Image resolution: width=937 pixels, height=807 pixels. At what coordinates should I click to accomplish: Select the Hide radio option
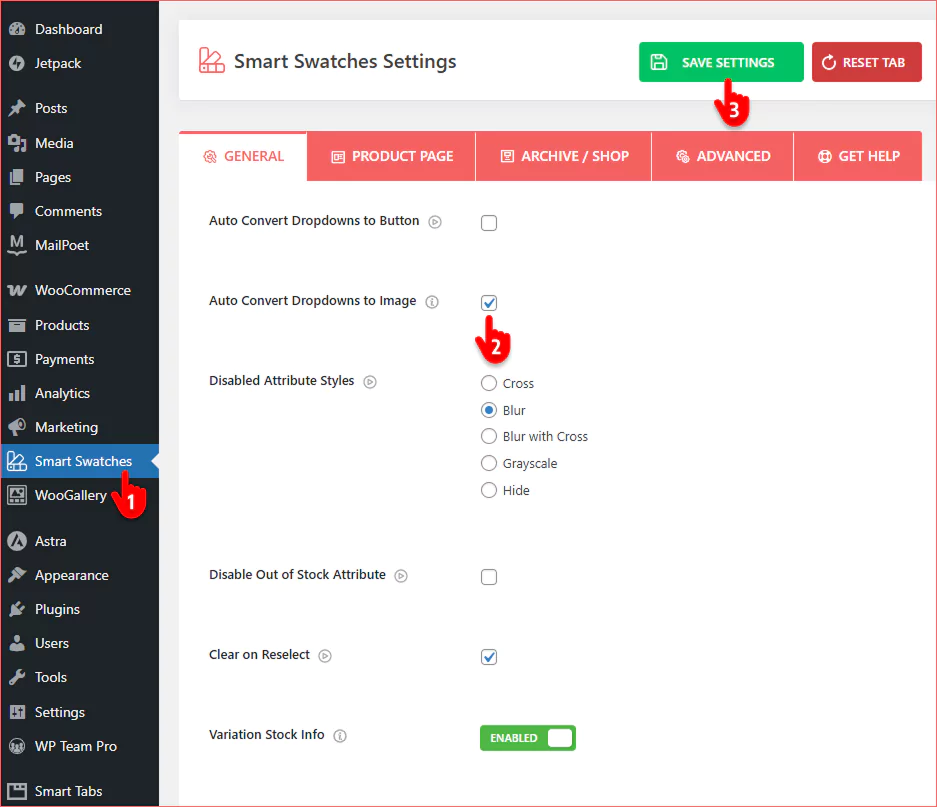tap(489, 490)
